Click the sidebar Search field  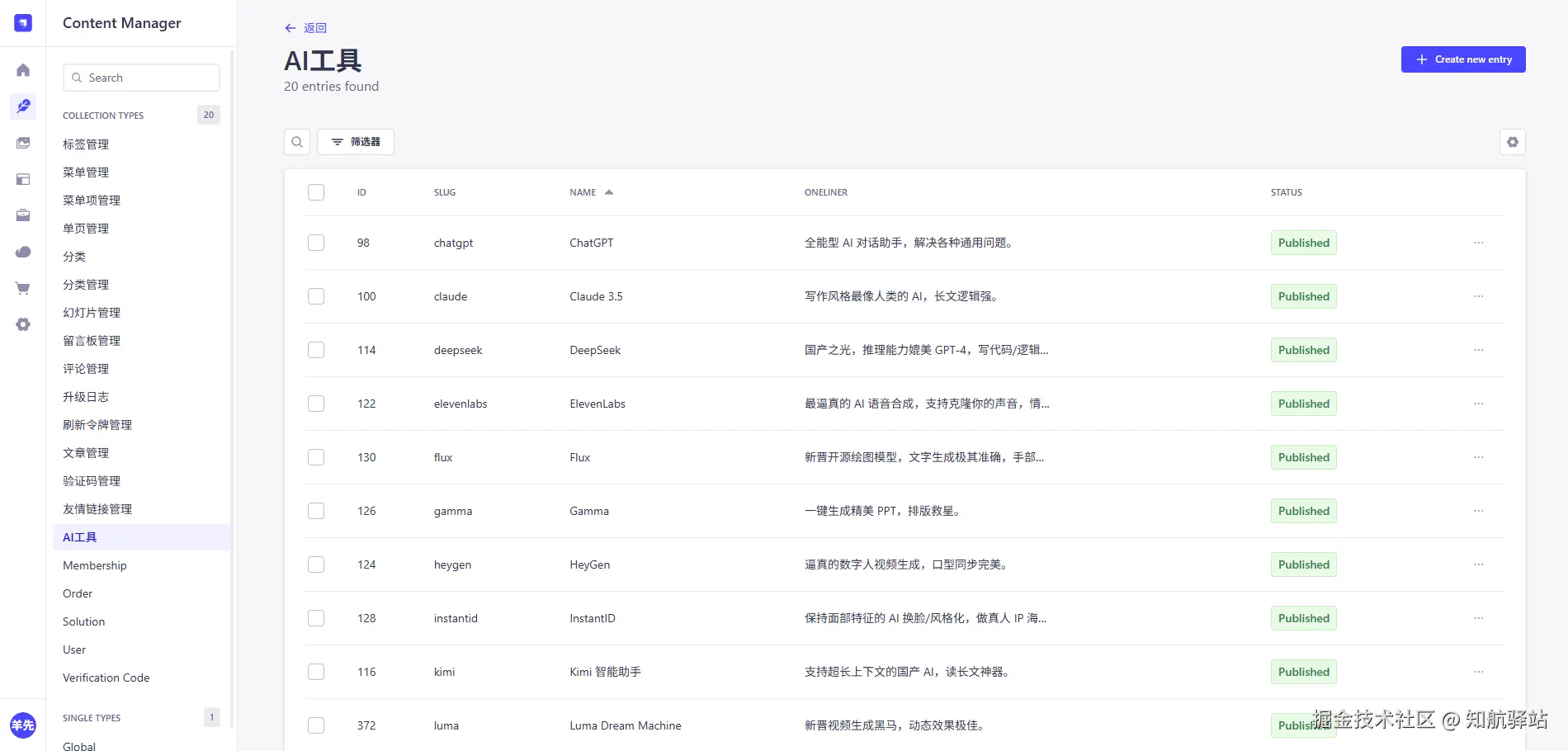(141, 78)
